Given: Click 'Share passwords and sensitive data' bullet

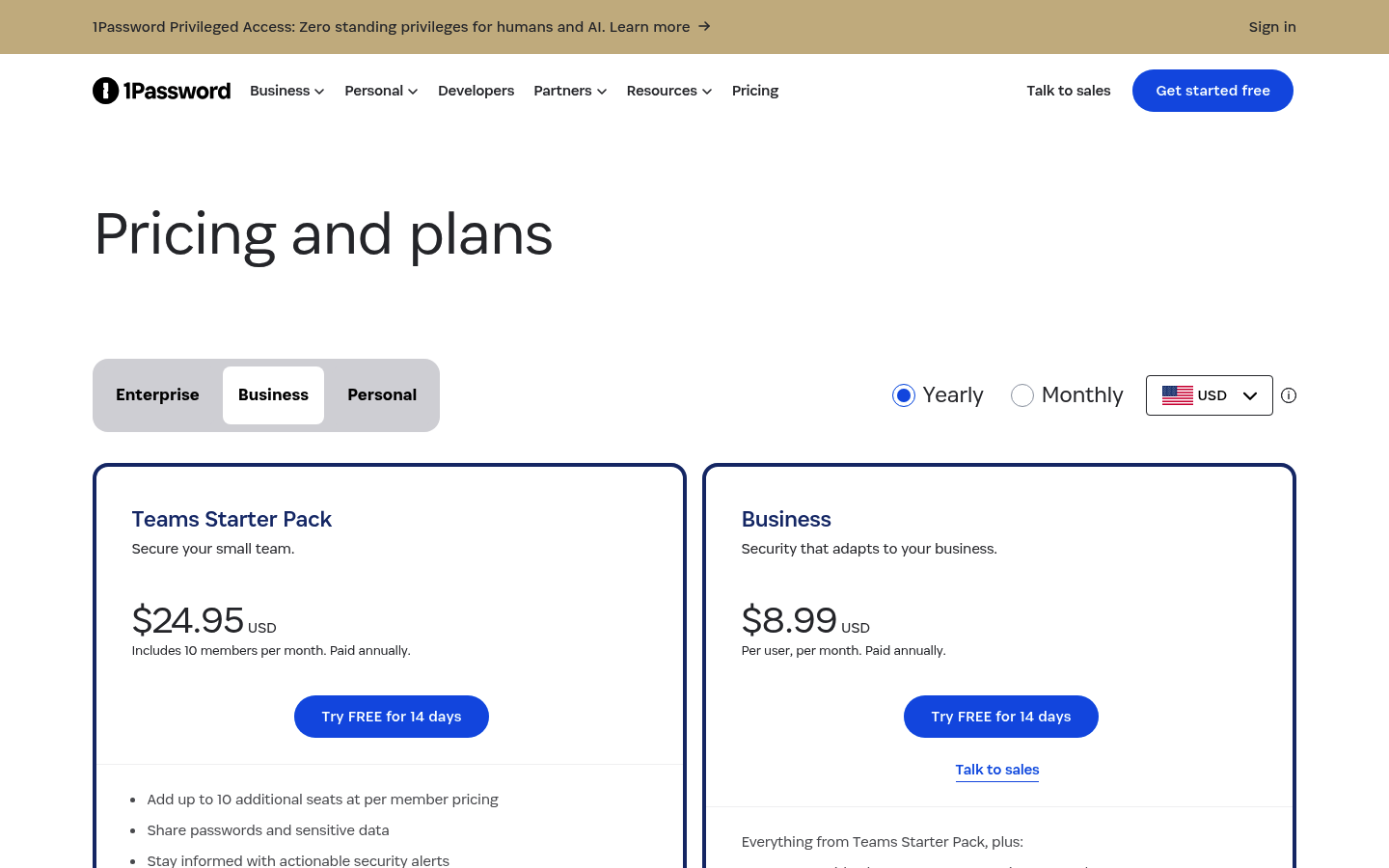Looking at the screenshot, I should click(268, 830).
